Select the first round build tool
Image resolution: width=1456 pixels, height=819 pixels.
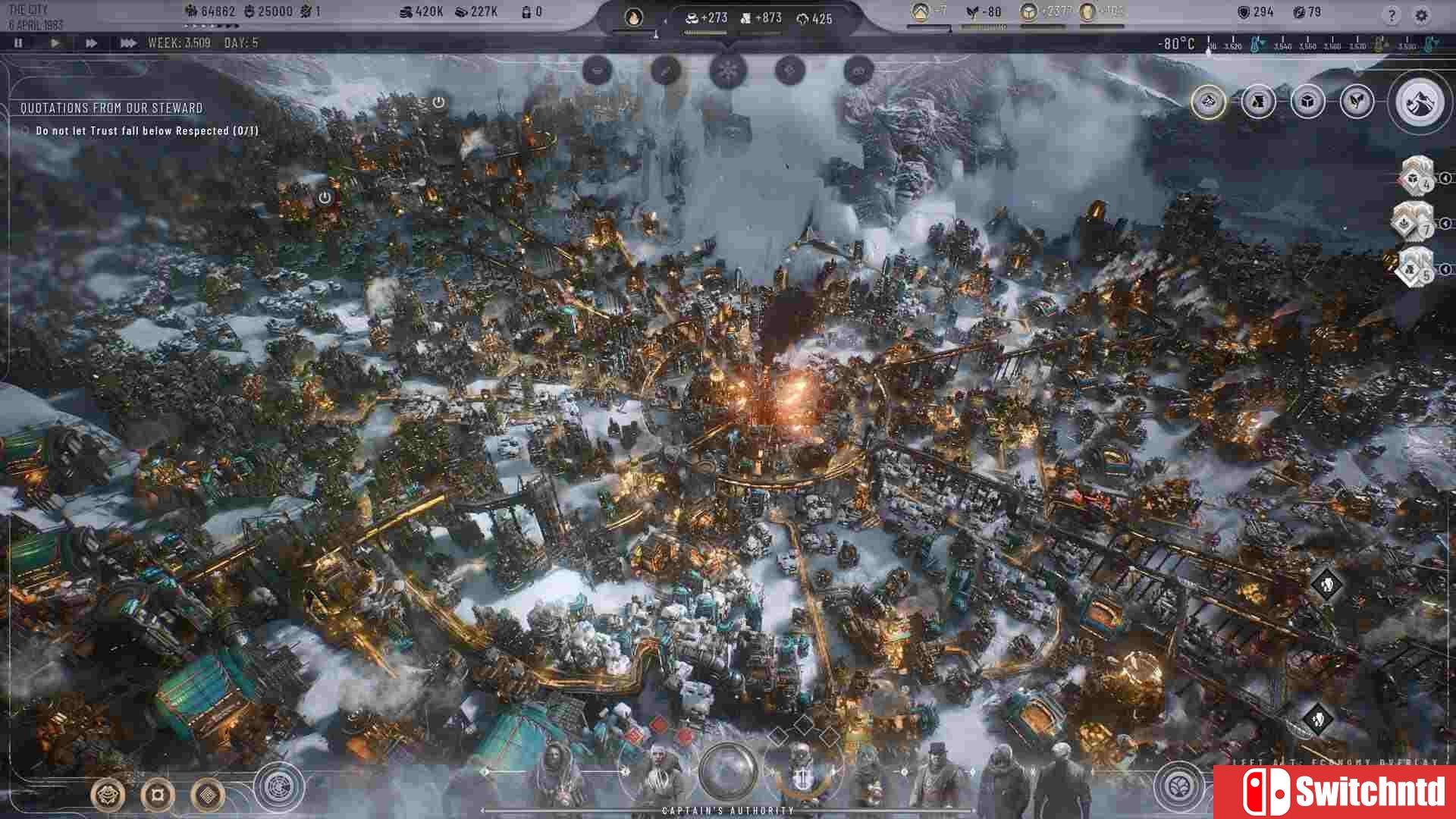point(598,71)
